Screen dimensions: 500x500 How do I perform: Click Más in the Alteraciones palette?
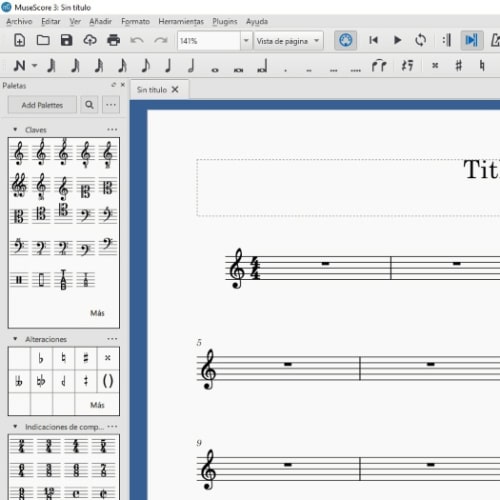point(97,405)
